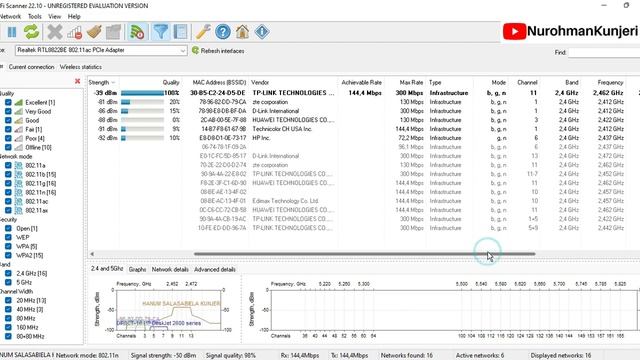The image size is (640, 360).
Task: Click the green Refresh interfaces icon
Action: point(195,50)
